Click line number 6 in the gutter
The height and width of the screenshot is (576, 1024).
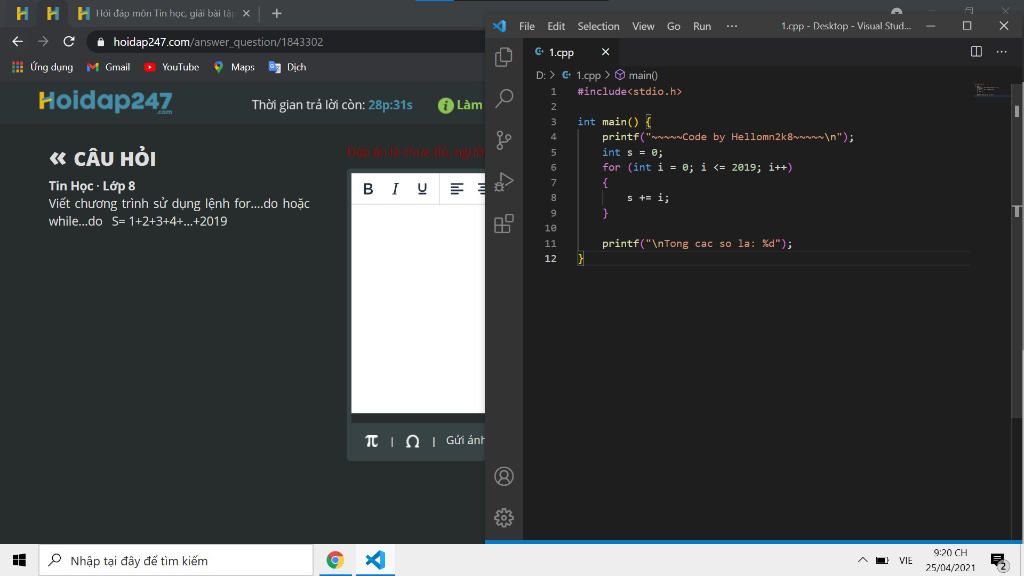[553, 168]
